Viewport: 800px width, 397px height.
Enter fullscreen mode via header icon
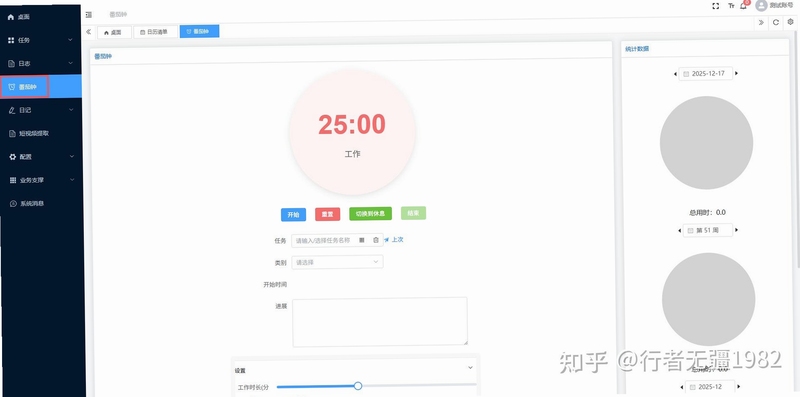pos(715,6)
